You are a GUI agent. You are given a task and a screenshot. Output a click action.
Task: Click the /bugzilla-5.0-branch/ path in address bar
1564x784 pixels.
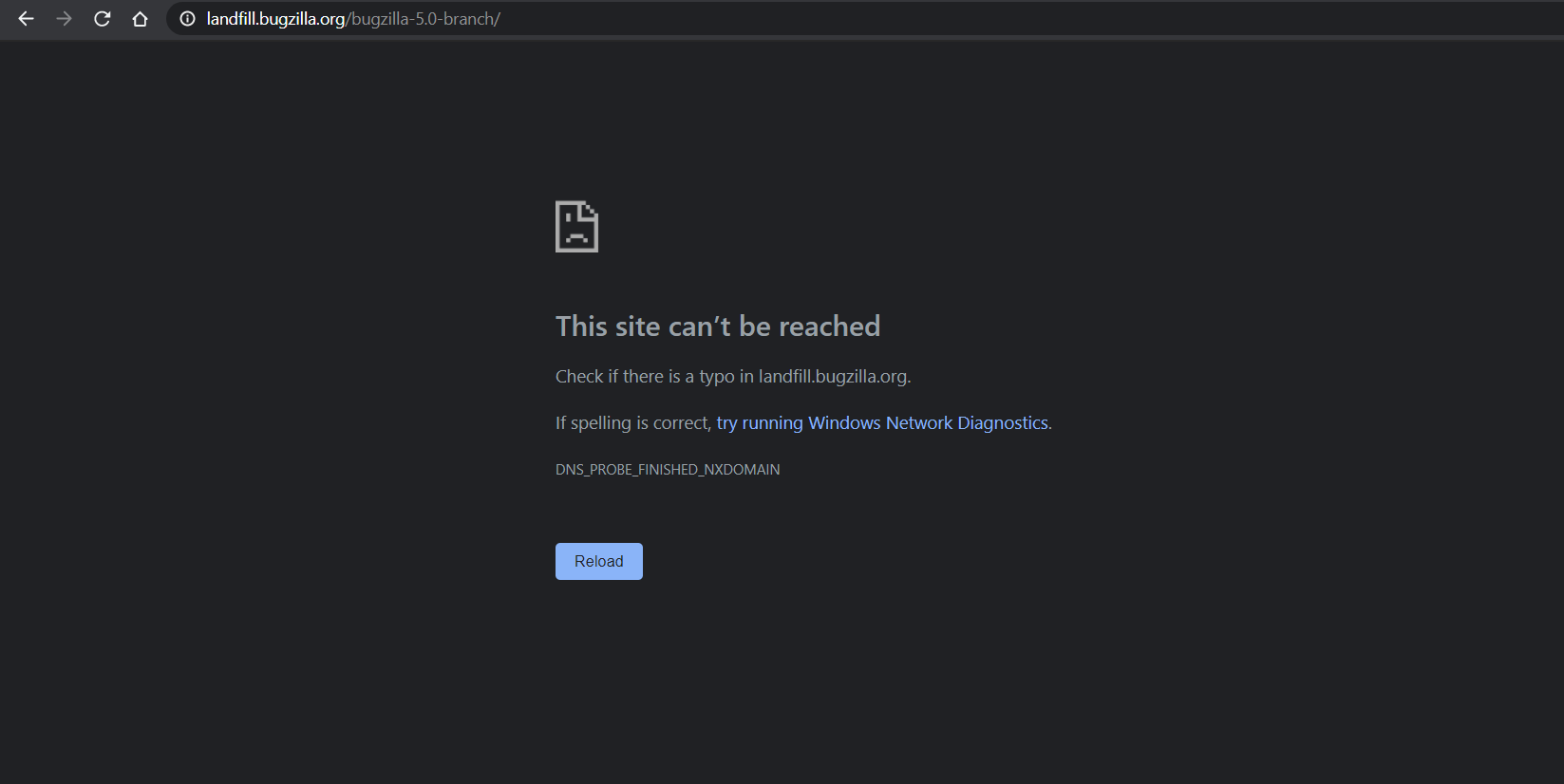point(424,19)
